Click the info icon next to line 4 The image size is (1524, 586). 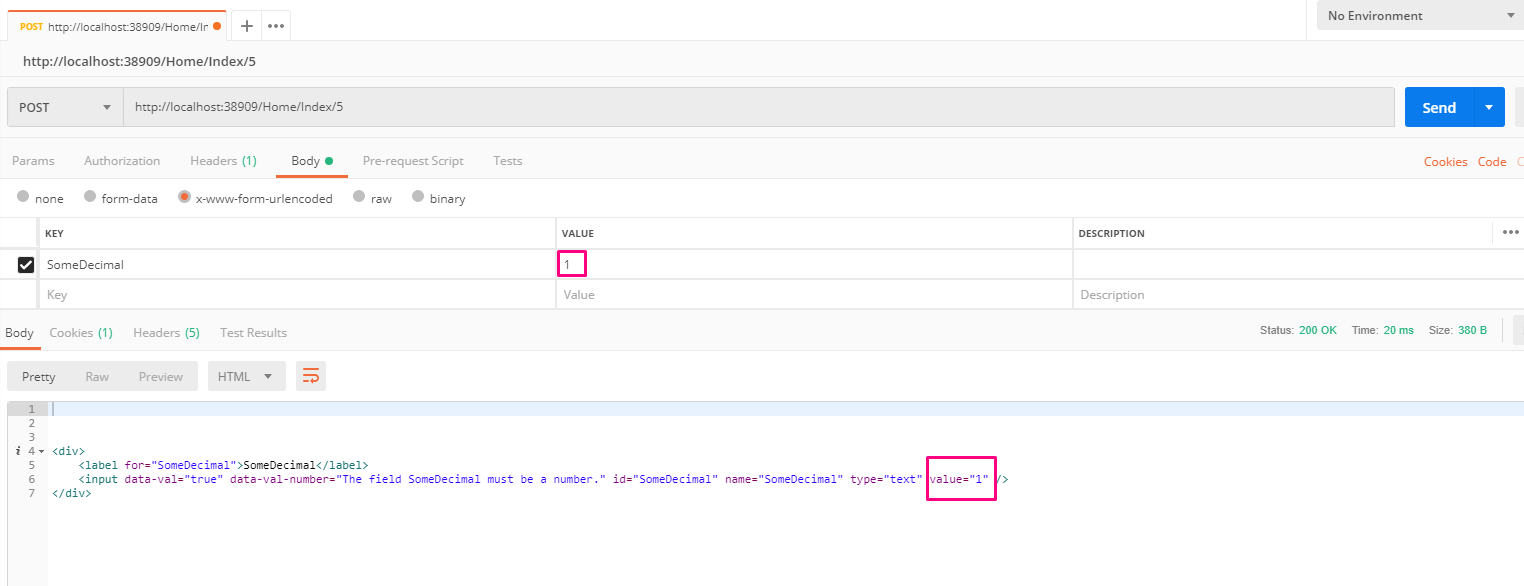coord(16,451)
